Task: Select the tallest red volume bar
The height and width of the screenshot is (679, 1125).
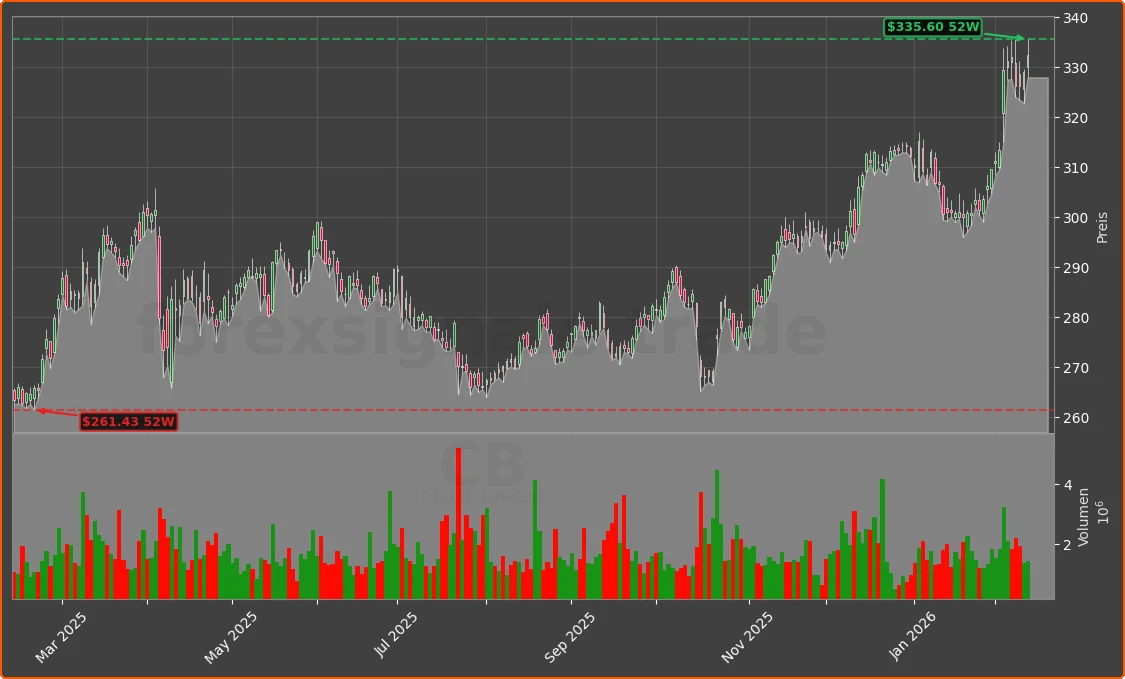Action: click(x=457, y=520)
